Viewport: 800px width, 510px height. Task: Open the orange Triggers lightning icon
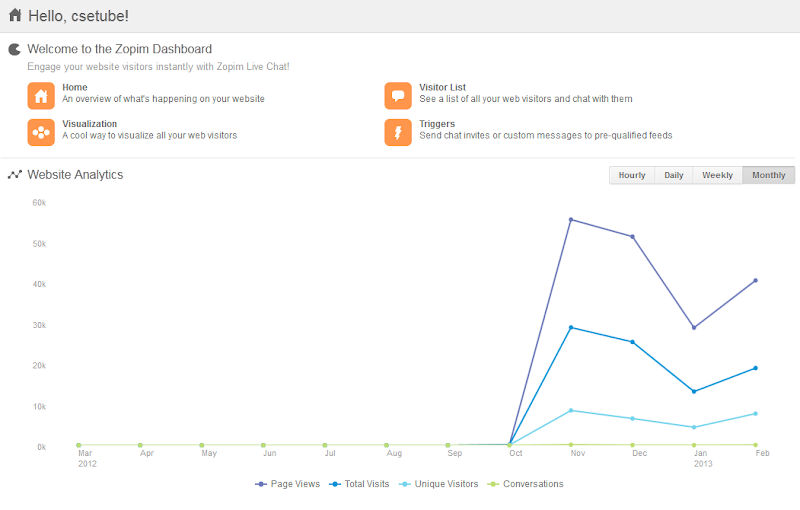pyautogui.click(x=398, y=133)
